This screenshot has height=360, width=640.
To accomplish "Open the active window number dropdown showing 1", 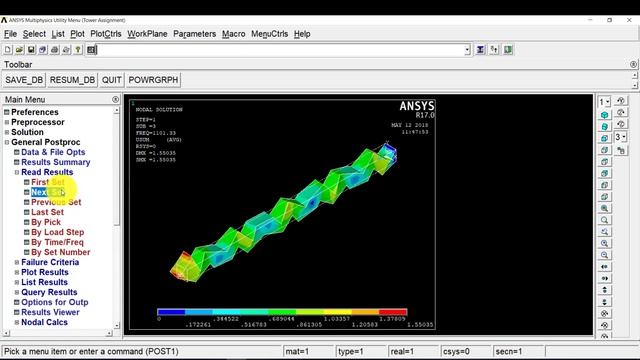I will click(x=604, y=102).
